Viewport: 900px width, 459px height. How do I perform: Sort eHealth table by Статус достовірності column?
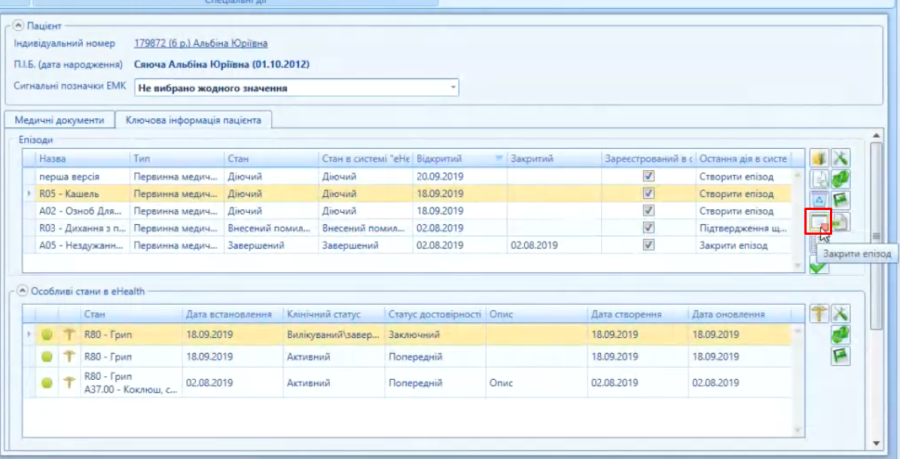tap(435, 314)
